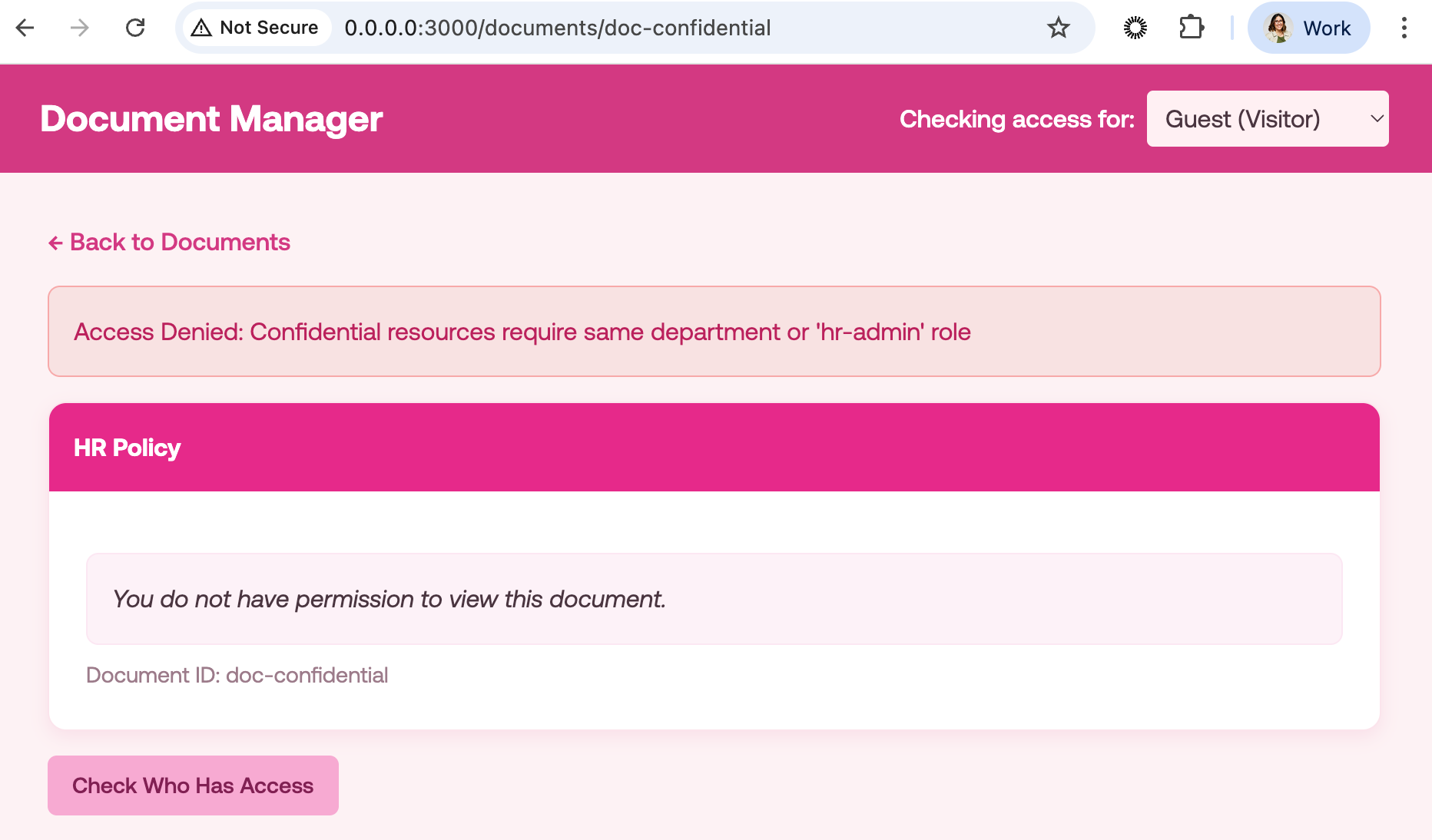Open the browser extensions puzzle icon

[1192, 28]
